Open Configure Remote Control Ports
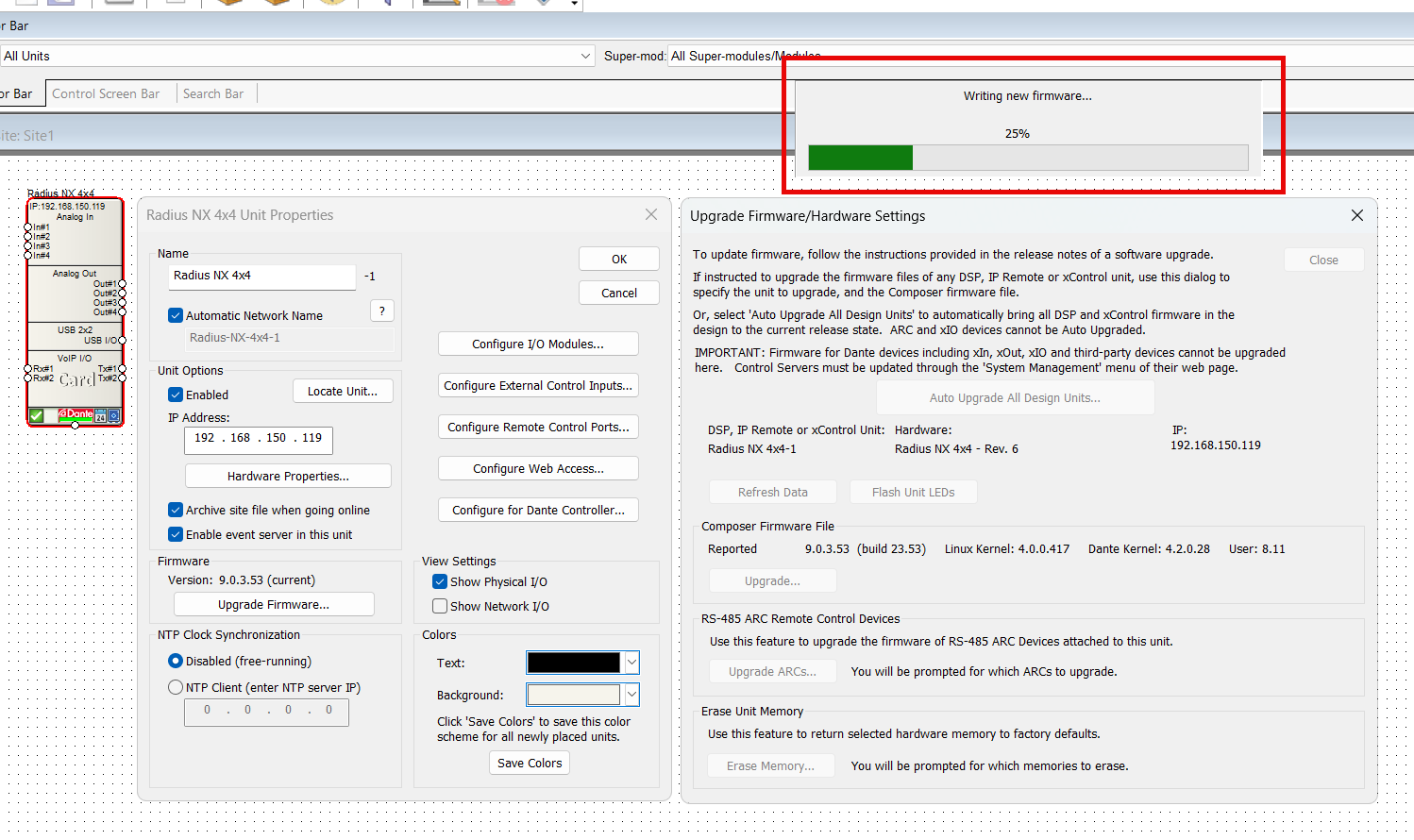The height and width of the screenshot is (840, 1414). click(538, 427)
